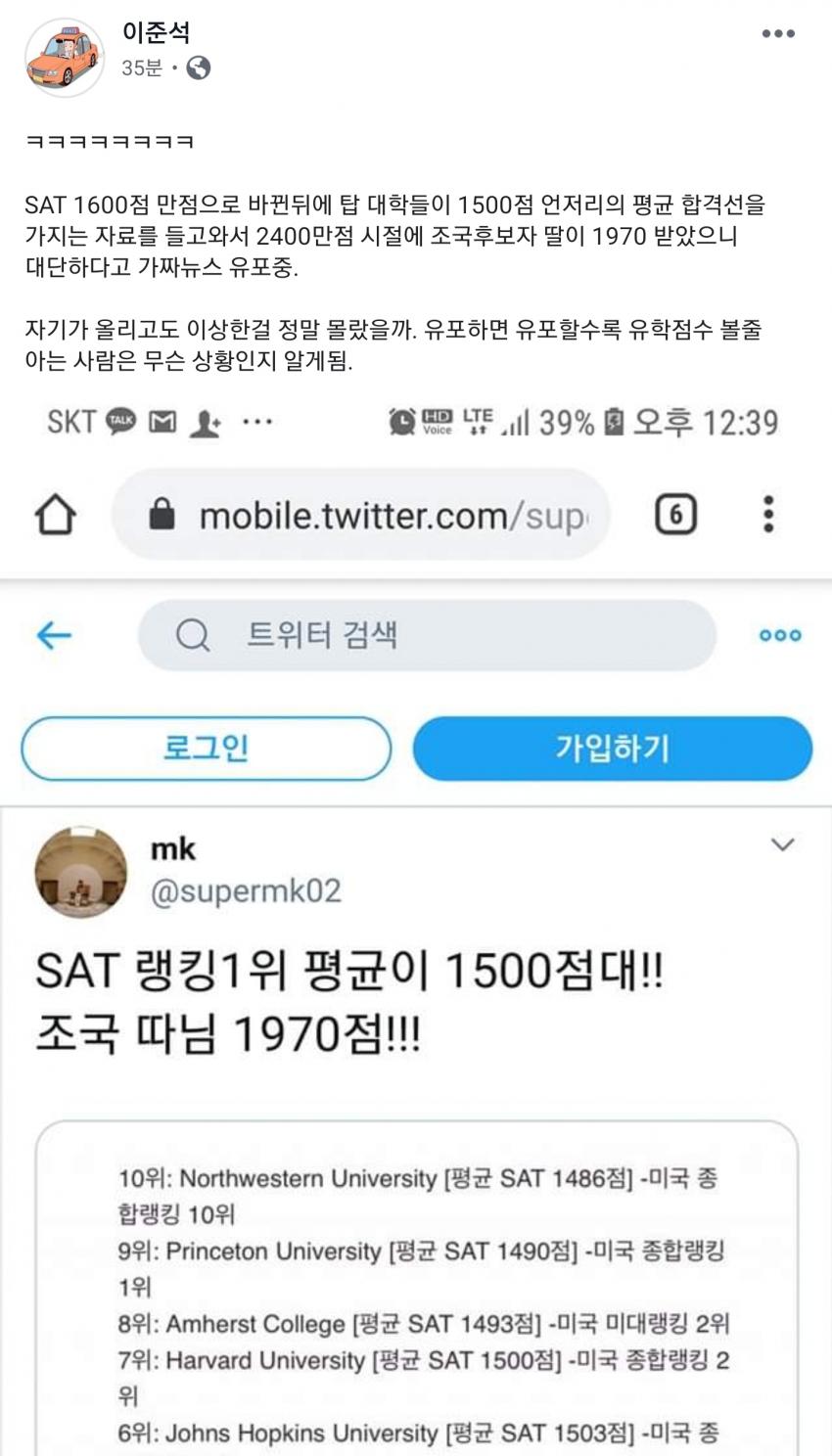Viewport: 832px width, 1456px height.
Task: Click the 로그인 button
Action: [207, 749]
